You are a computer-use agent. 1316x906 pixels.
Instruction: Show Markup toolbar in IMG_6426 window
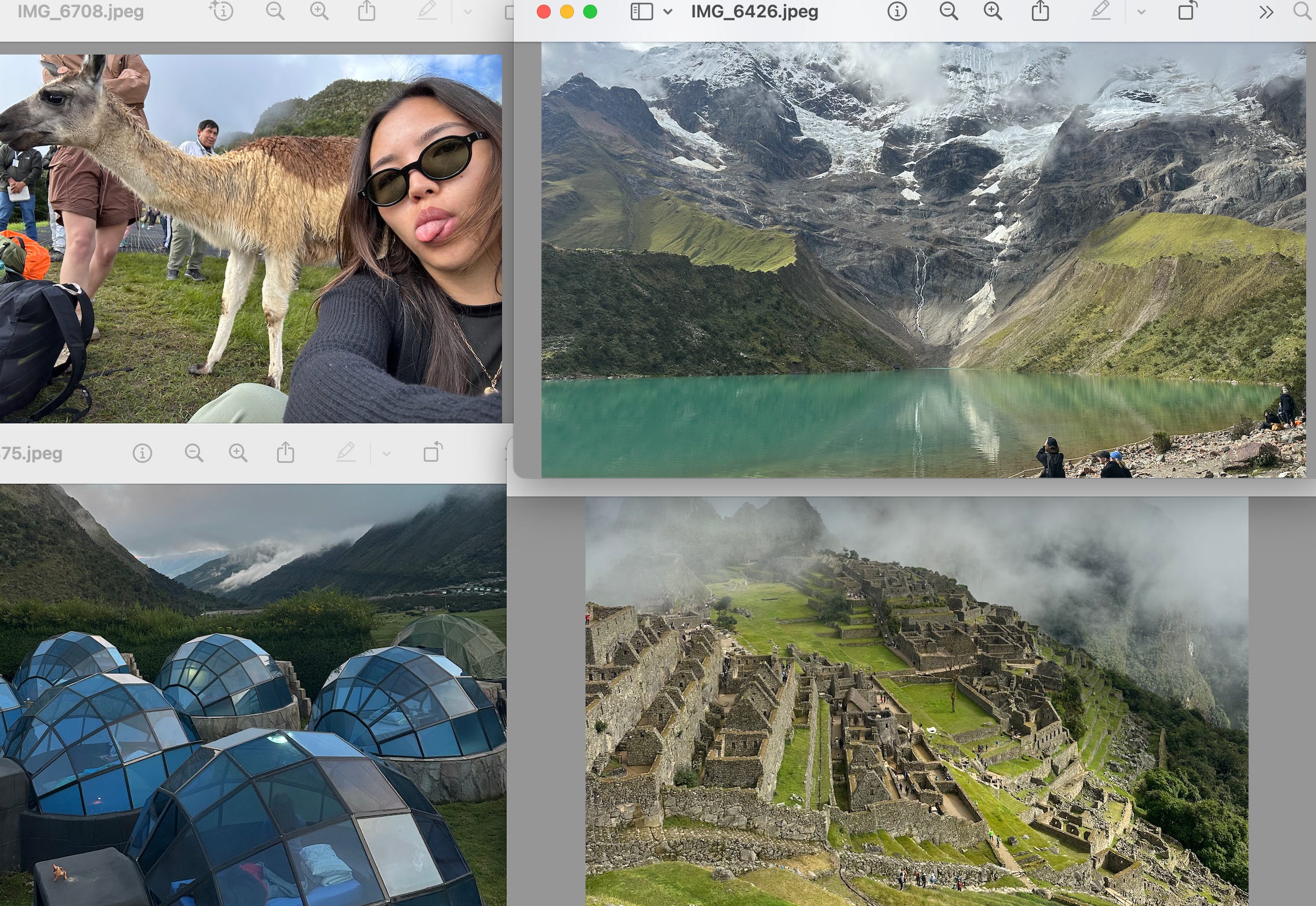click(1100, 12)
